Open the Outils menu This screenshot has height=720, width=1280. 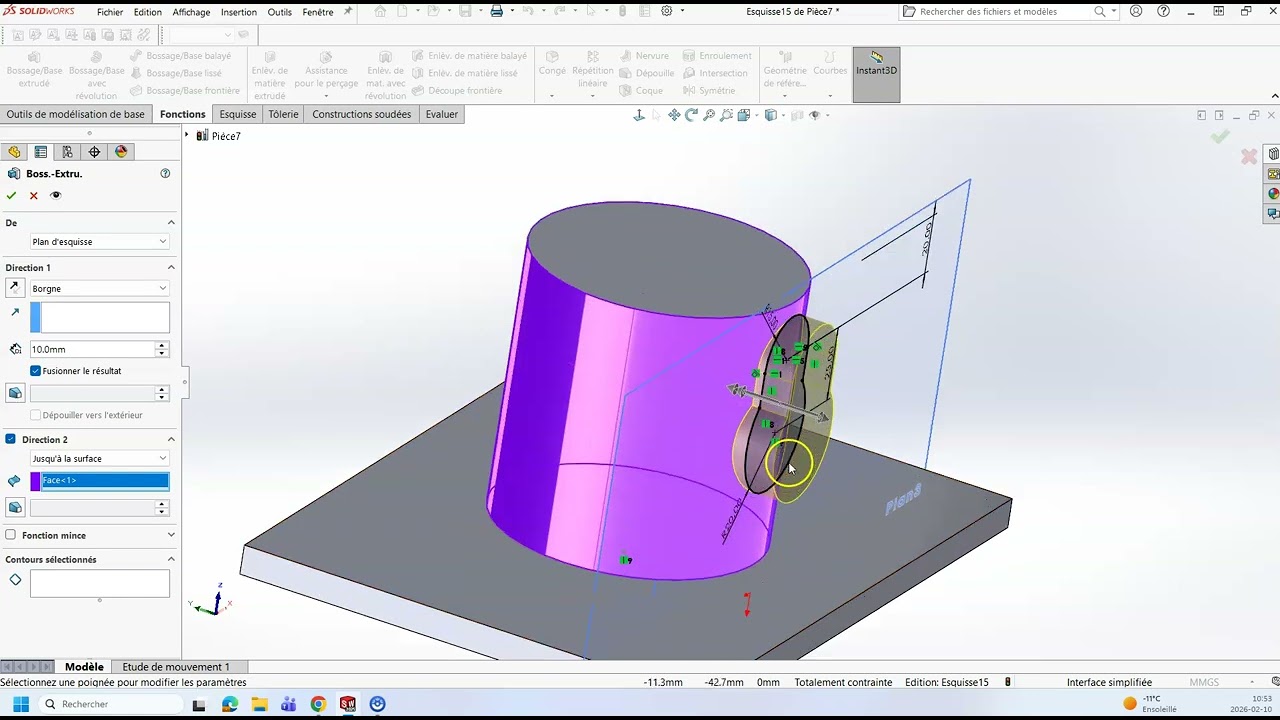(x=280, y=12)
